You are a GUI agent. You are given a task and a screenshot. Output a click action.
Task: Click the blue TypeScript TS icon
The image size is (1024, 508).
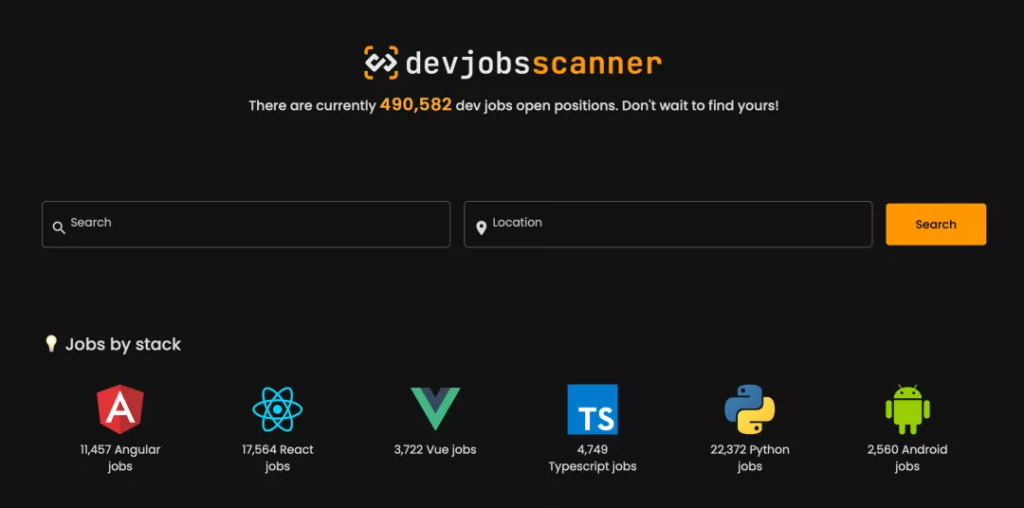coord(592,409)
